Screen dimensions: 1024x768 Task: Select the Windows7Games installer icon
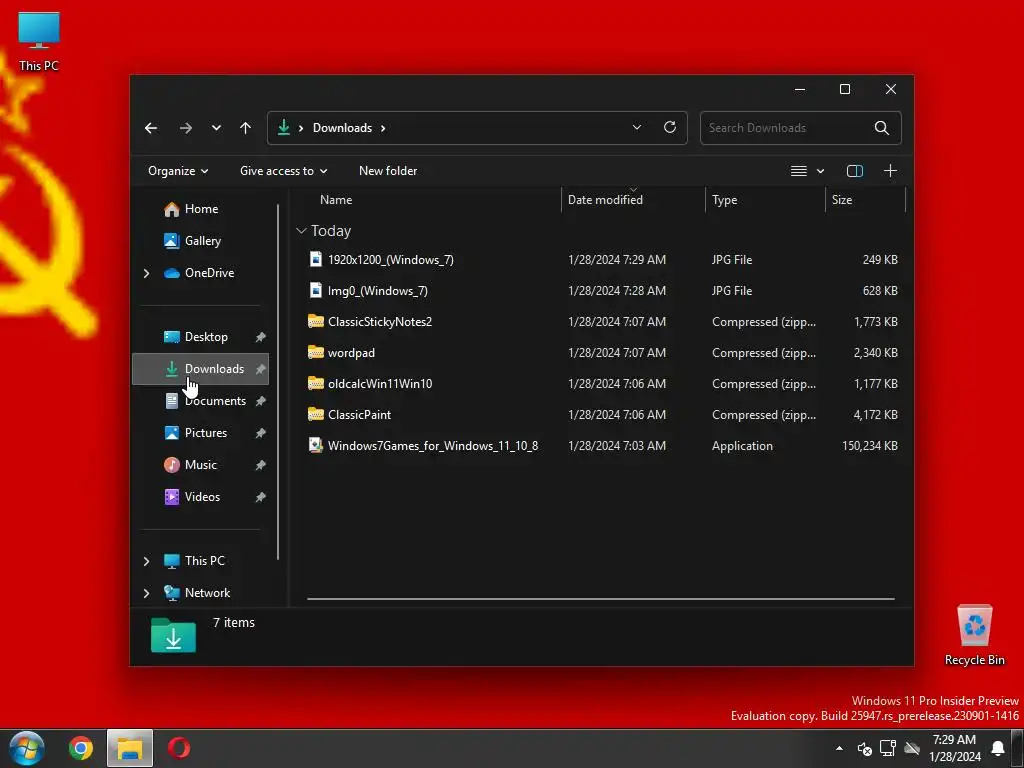click(x=315, y=445)
